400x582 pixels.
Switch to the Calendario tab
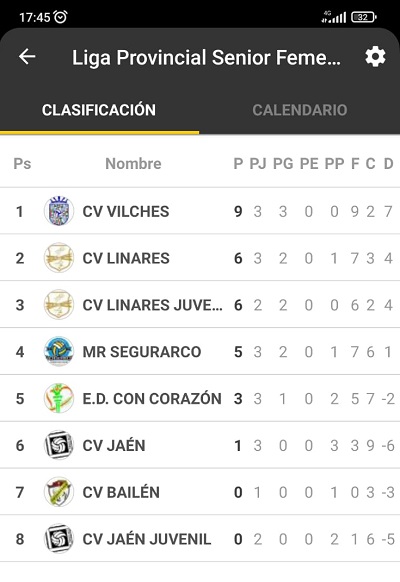click(x=300, y=110)
